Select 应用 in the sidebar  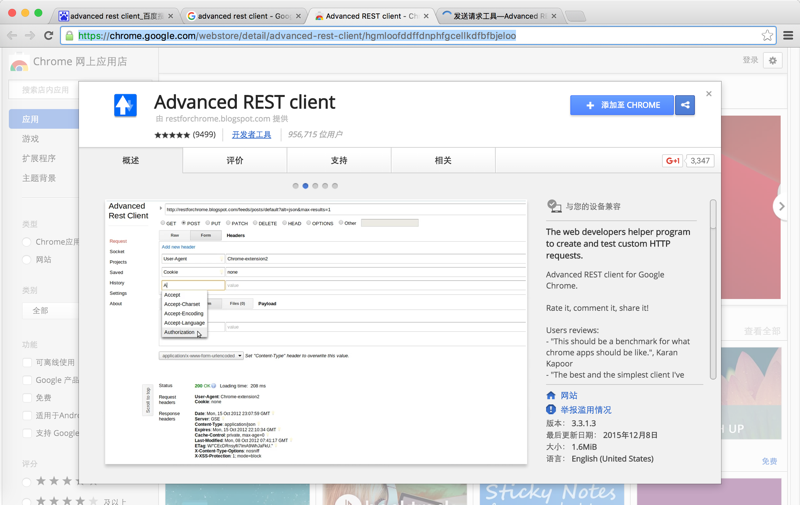point(44,119)
